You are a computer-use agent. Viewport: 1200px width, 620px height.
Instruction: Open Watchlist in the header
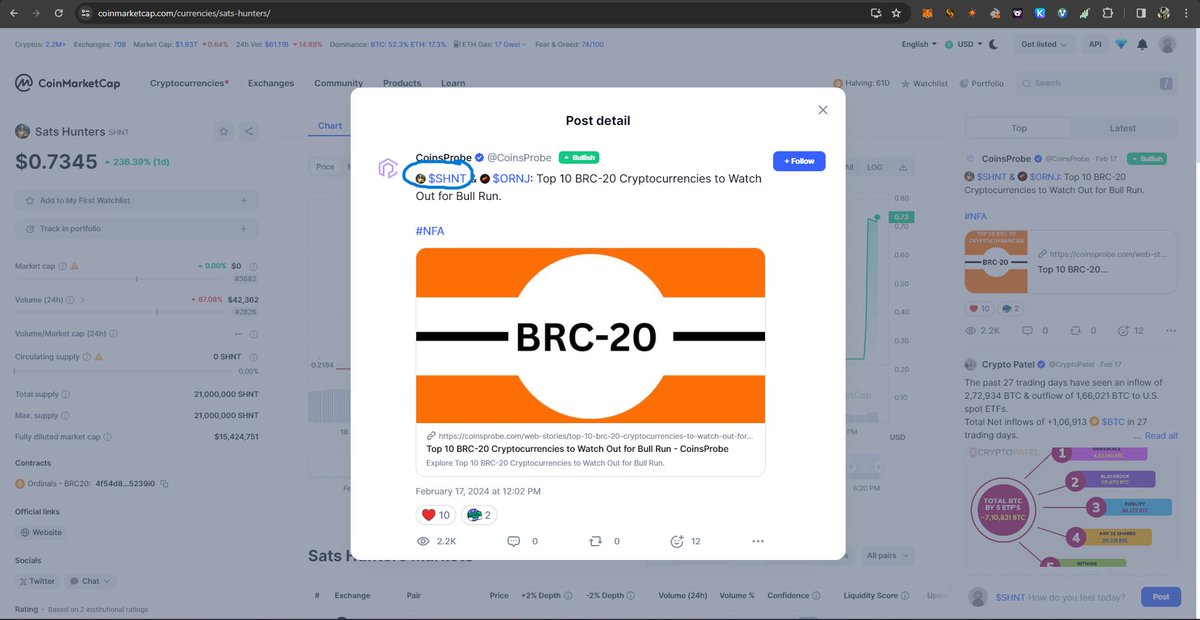coord(924,83)
